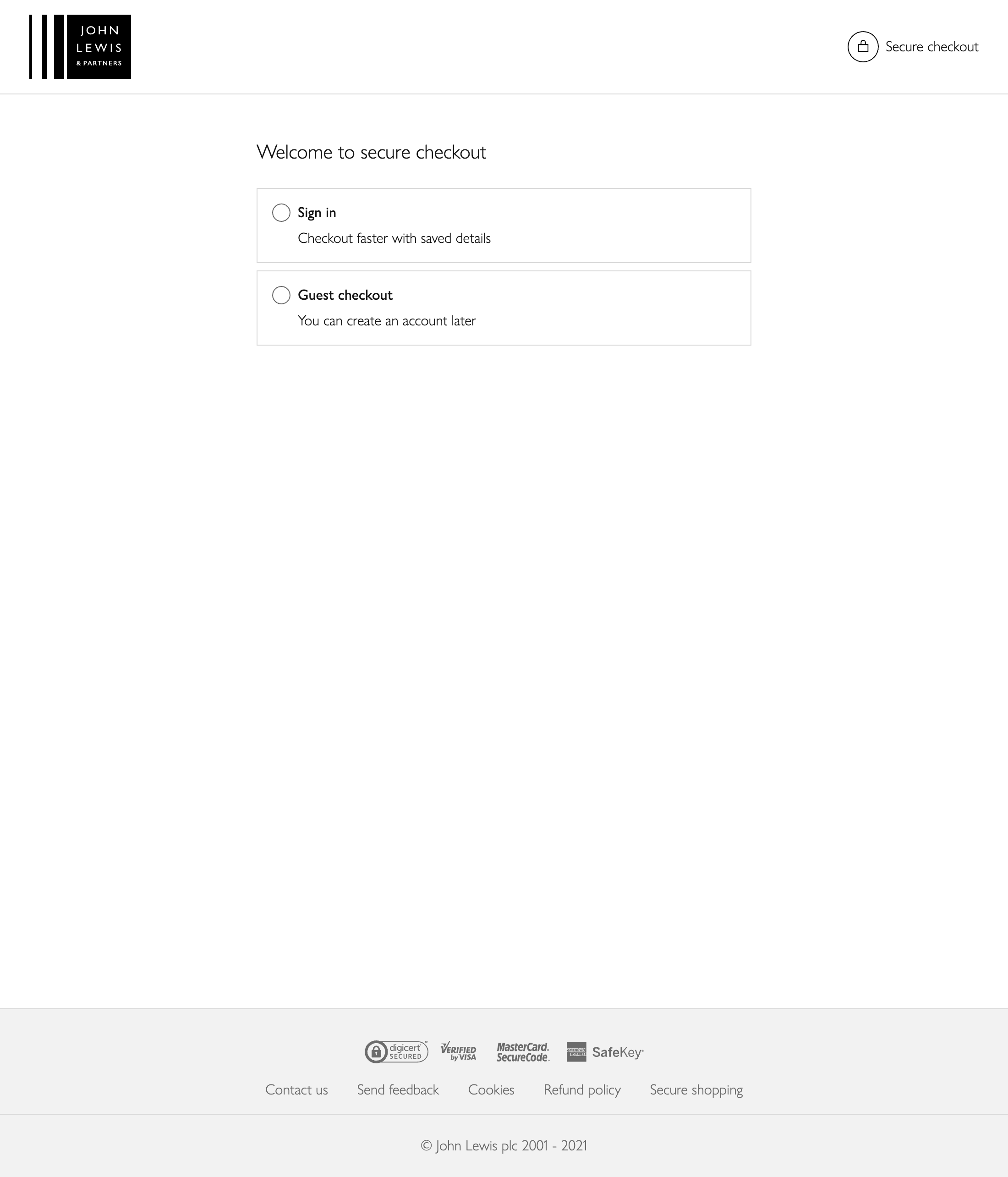
Task: Click Send feedback in the footer
Action: tap(398, 1089)
